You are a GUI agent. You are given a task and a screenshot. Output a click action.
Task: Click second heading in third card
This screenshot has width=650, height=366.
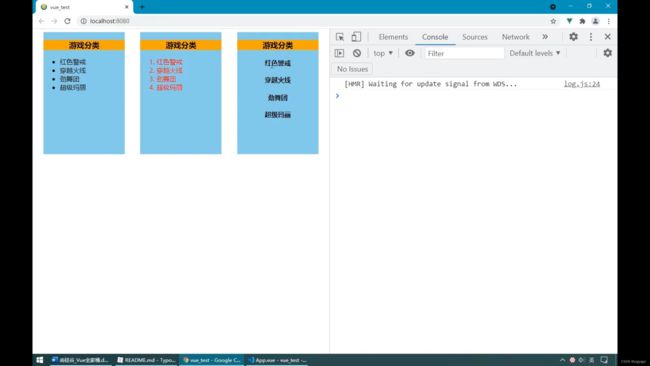278,80
